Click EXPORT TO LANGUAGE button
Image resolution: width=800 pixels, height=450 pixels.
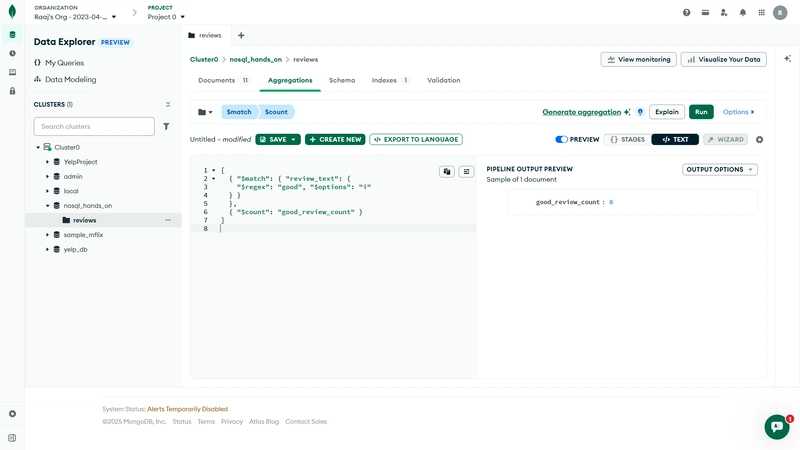click(x=416, y=139)
